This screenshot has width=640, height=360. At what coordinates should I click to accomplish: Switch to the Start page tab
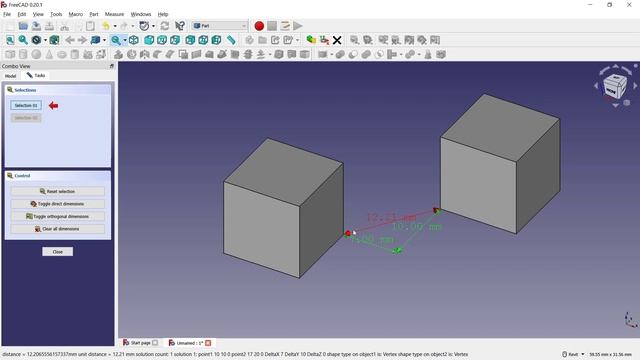(140, 343)
